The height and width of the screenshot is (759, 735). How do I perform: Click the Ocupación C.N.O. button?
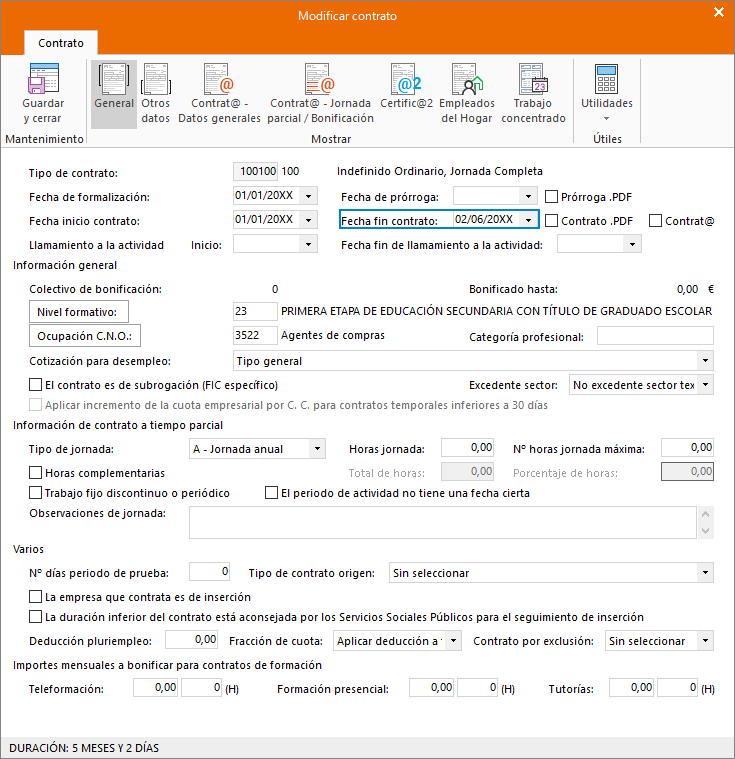85,335
